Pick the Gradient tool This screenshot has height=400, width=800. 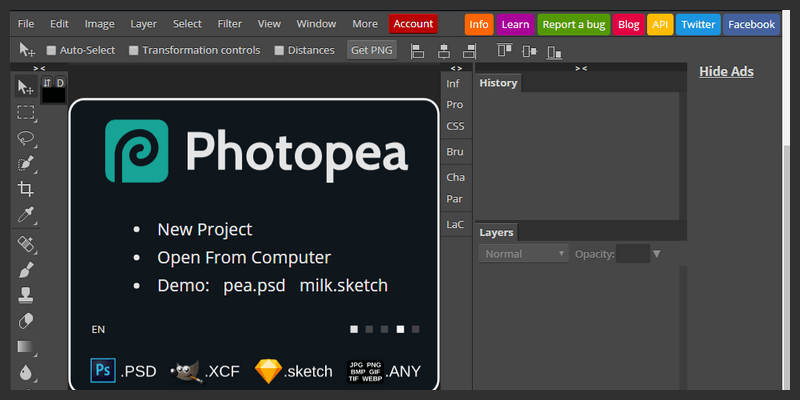26,347
